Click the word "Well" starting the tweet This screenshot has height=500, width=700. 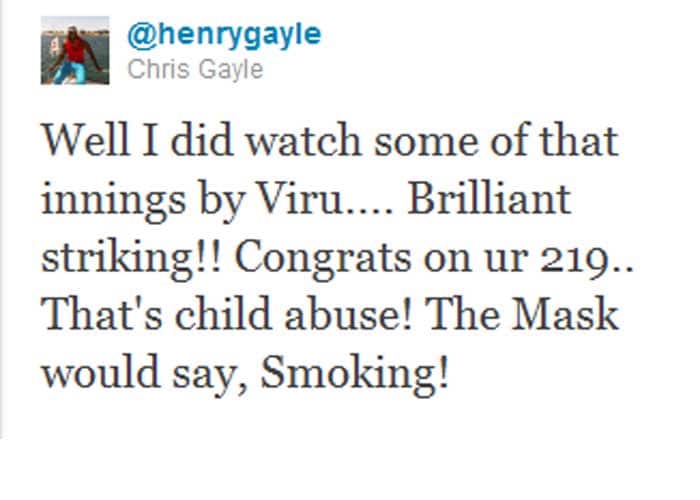86,139
